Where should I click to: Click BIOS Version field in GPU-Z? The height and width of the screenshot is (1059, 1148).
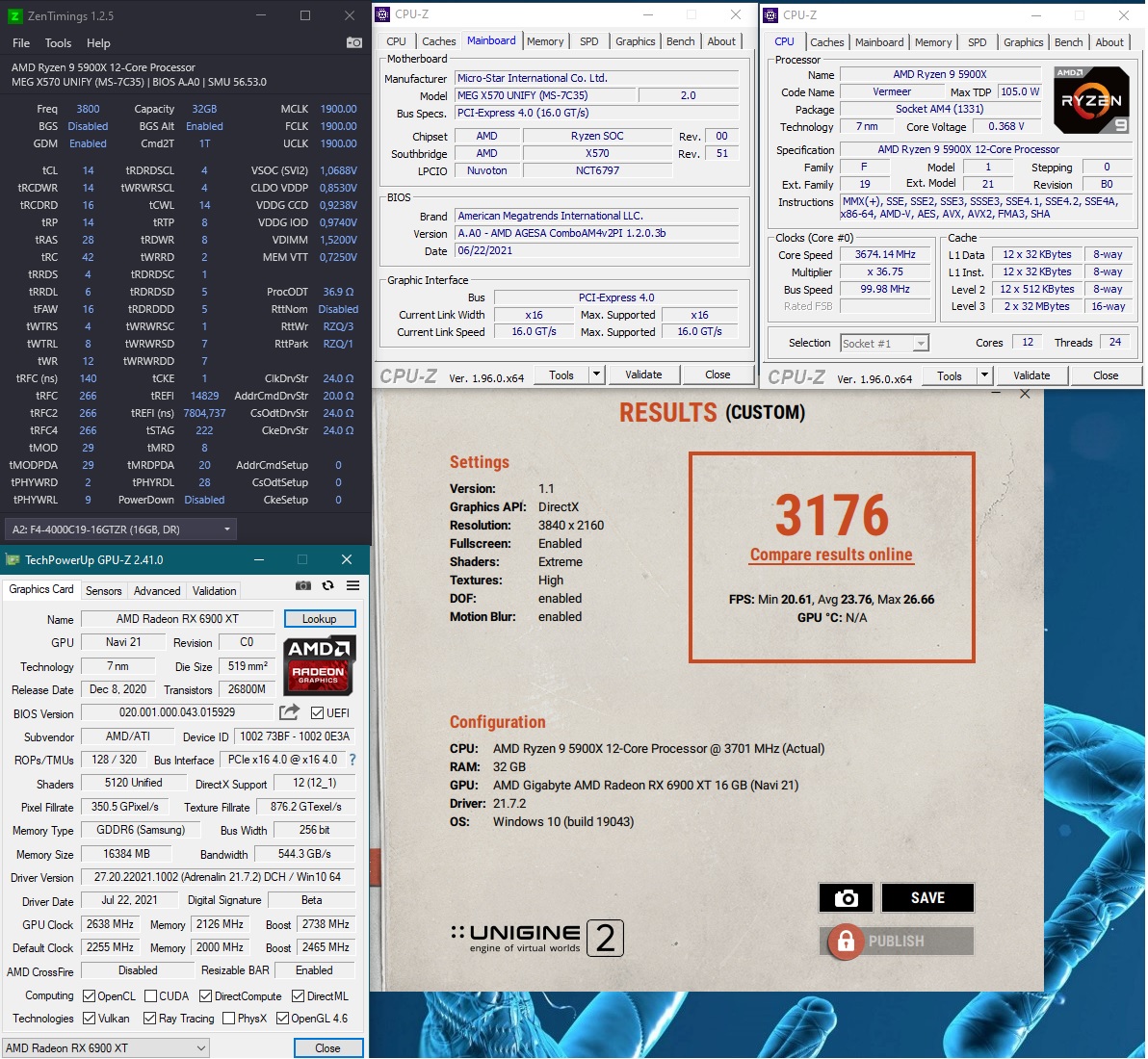click(x=177, y=712)
